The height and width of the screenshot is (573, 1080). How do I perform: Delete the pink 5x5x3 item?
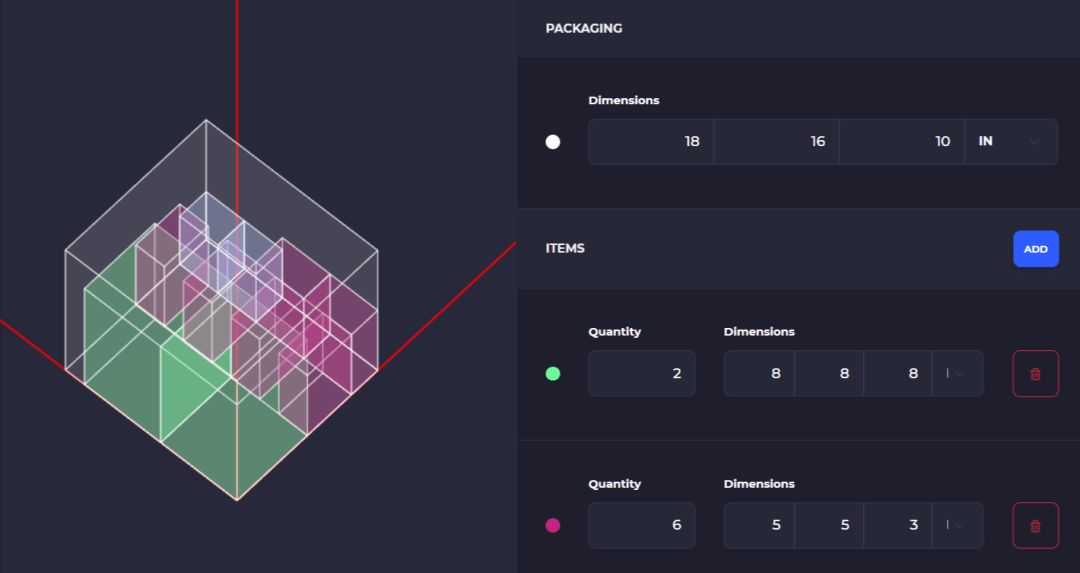point(1035,525)
